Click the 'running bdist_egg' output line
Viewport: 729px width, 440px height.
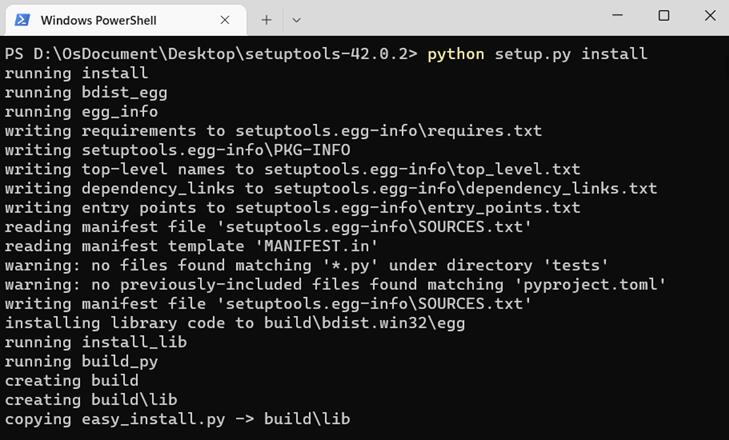[86, 92]
